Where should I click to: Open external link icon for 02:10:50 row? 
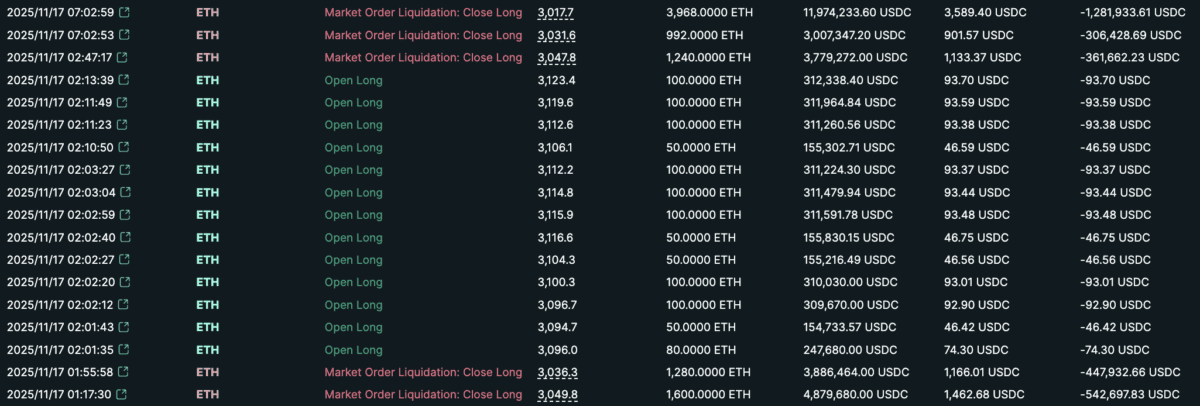point(122,147)
